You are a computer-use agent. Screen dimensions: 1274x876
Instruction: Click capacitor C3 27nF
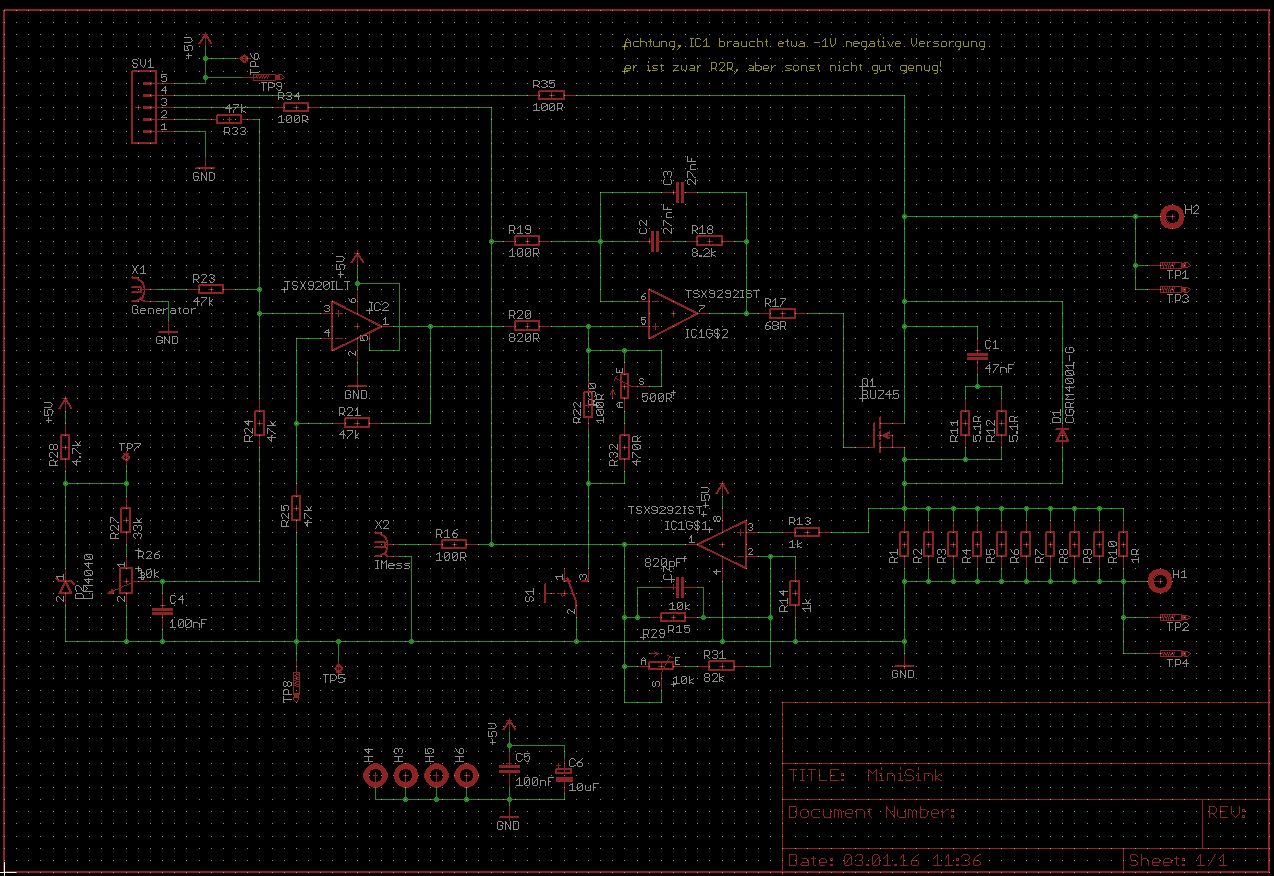(679, 192)
